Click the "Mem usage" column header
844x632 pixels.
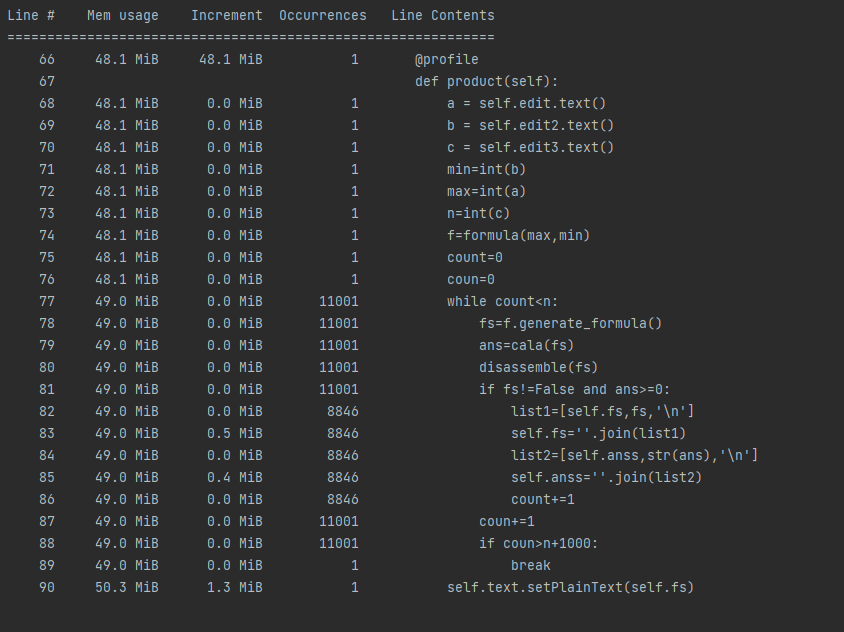(x=123, y=16)
